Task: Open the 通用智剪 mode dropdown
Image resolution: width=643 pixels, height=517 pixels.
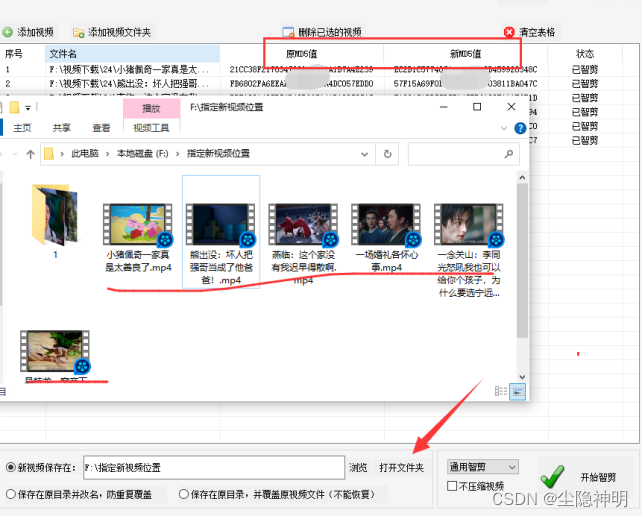Action: (x=482, y=467)
